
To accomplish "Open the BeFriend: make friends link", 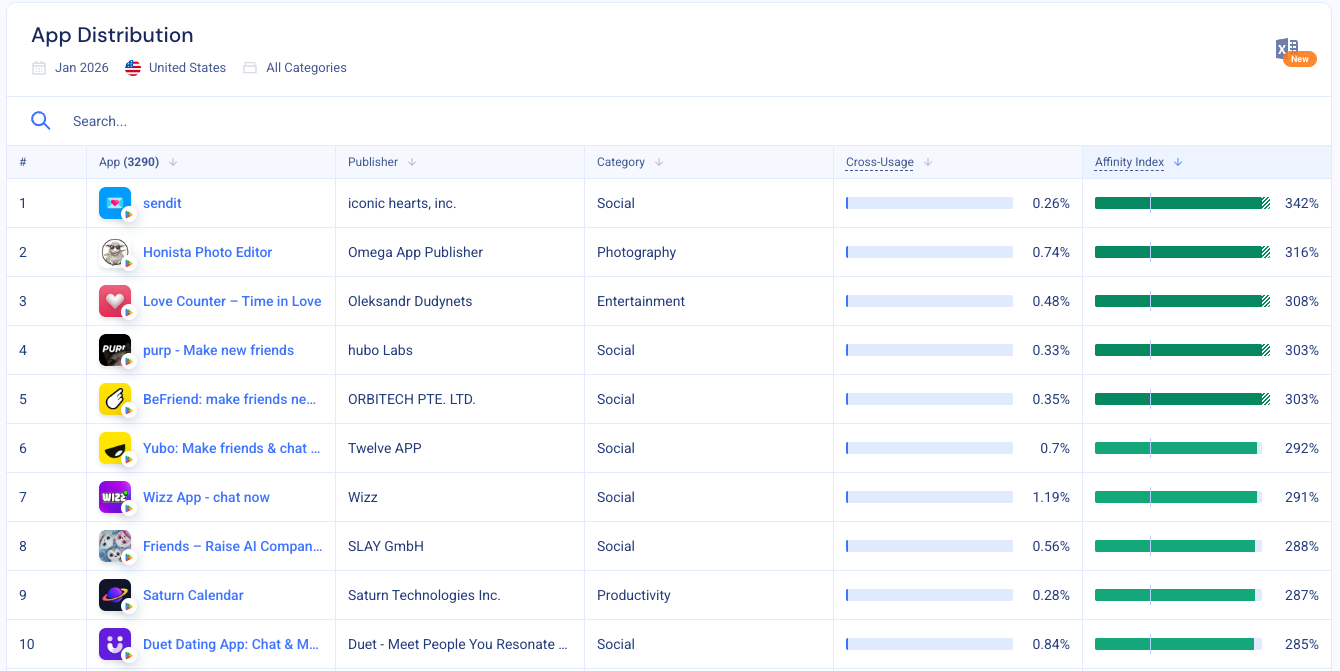I will [x=229, y=399].
